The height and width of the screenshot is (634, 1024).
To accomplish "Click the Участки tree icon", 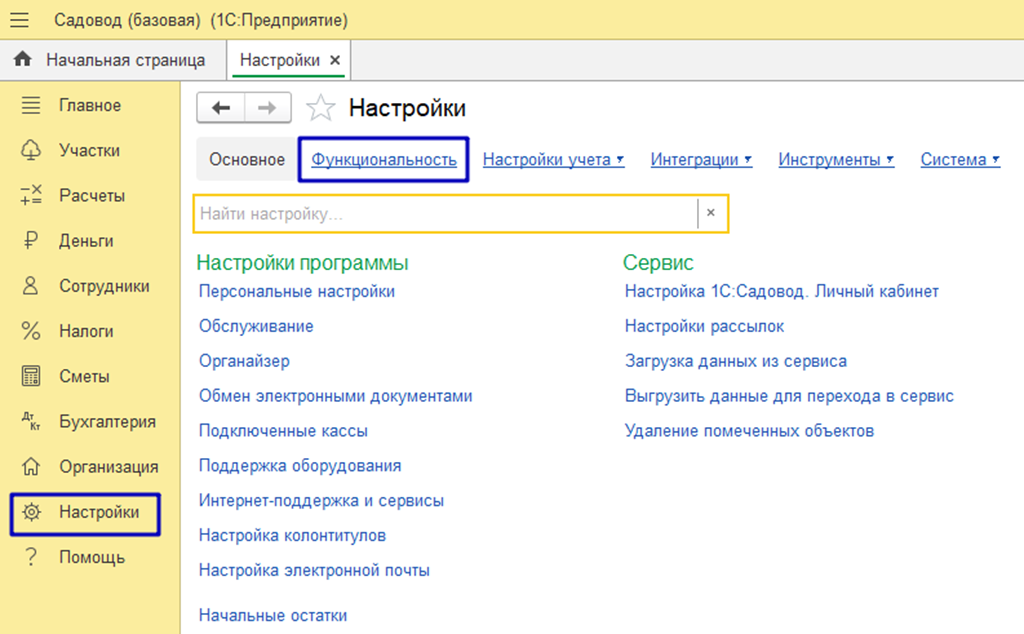I will coord(31,150).
